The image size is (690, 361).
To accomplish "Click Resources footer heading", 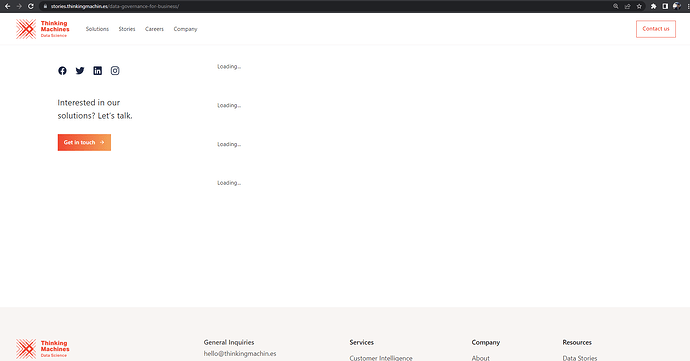I will (x=577, y=342).
